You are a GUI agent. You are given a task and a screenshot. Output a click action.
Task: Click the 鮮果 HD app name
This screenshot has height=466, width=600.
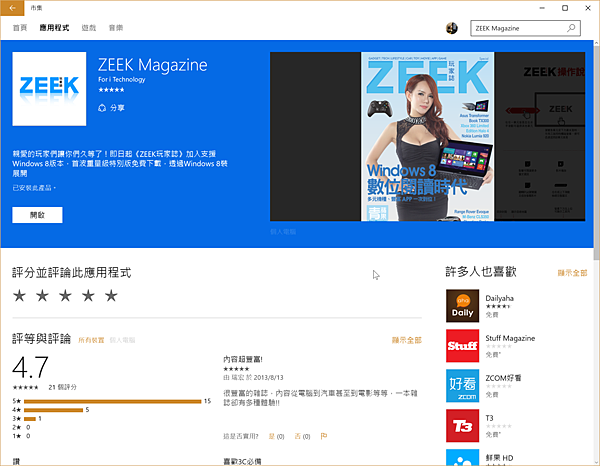pyautogui.click(x=499, y=458)
